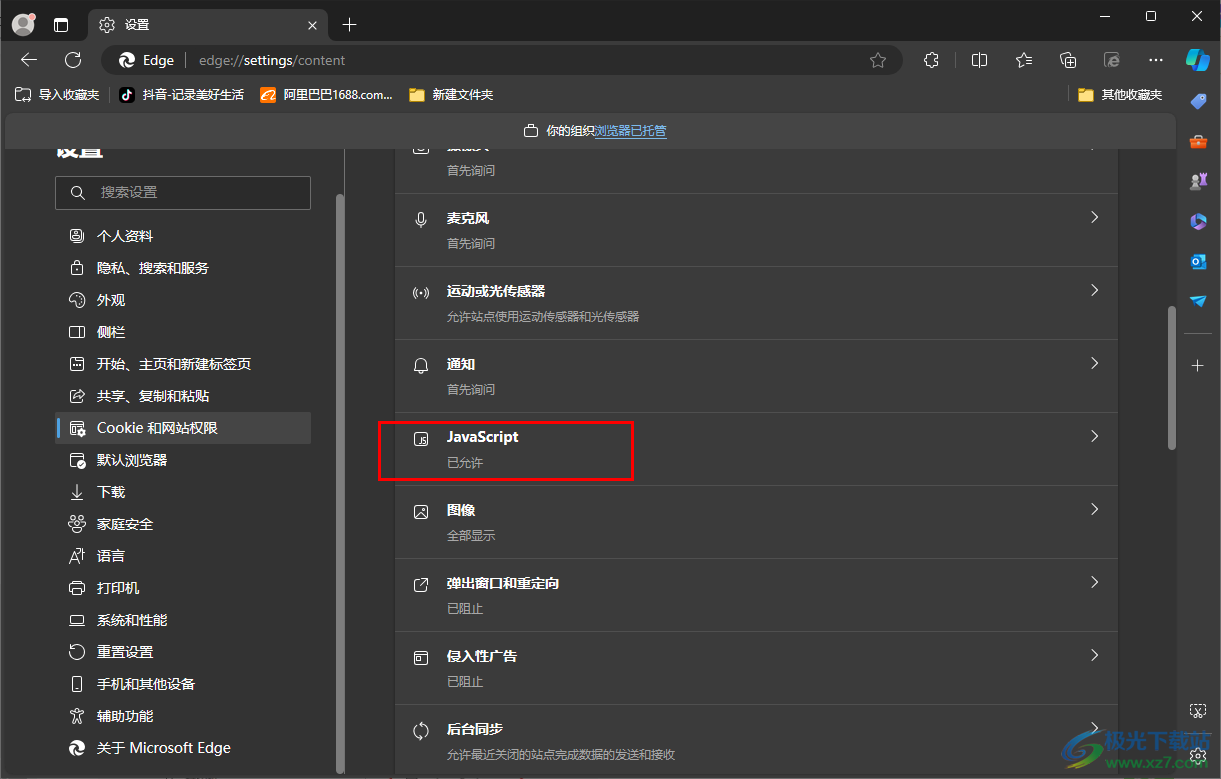Open 隐私、搜索和服务 settings section
1221x779 pixels.
183,268
